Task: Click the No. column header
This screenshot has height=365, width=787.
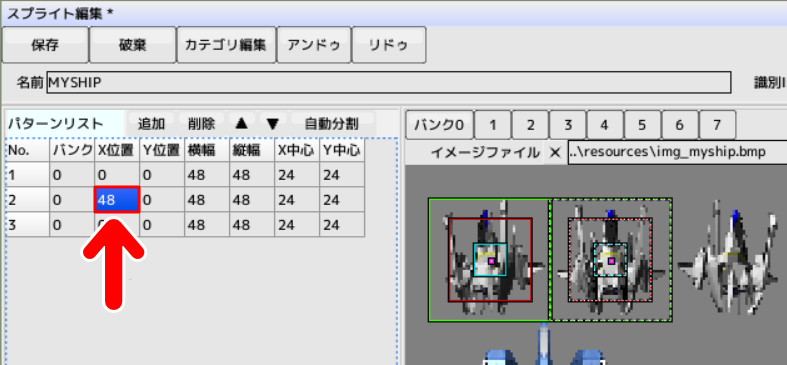Action: [x=28, y=150]
